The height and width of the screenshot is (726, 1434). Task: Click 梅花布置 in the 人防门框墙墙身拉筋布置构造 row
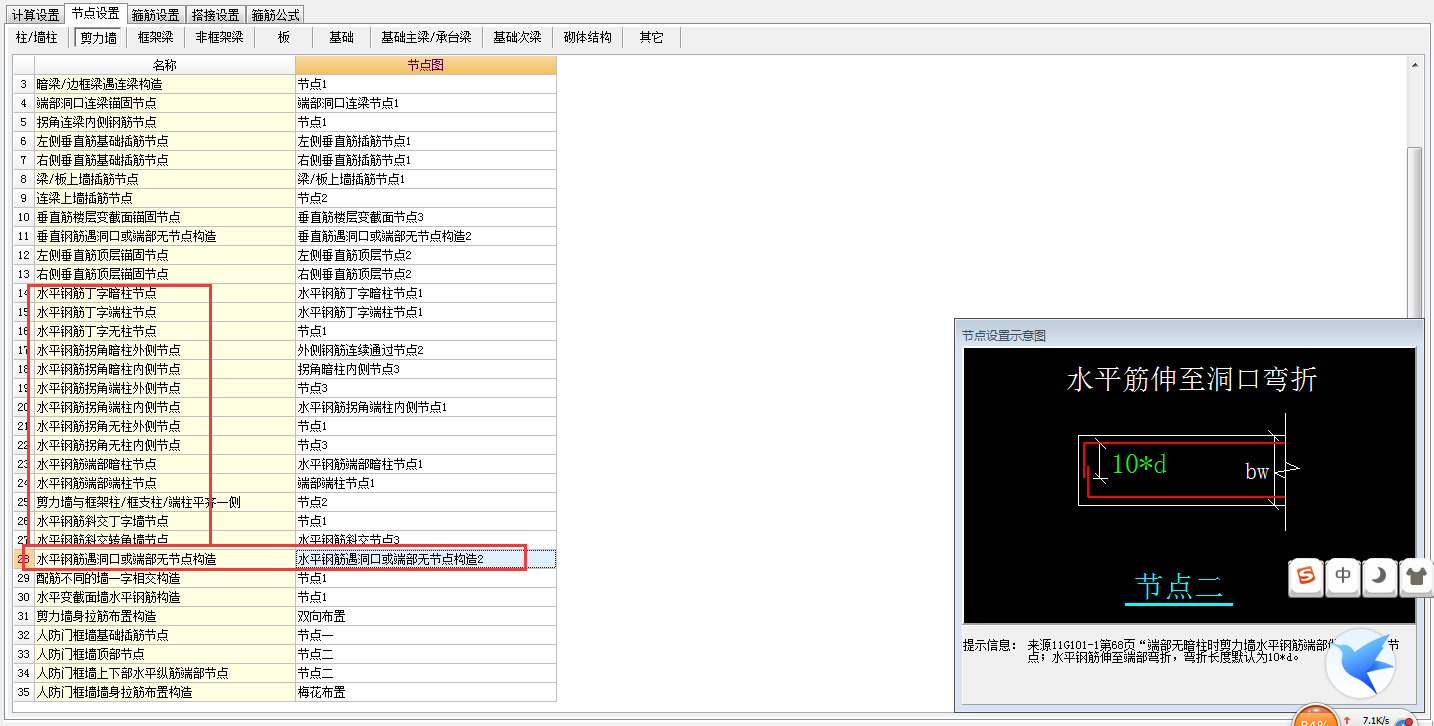click(426, 692)
